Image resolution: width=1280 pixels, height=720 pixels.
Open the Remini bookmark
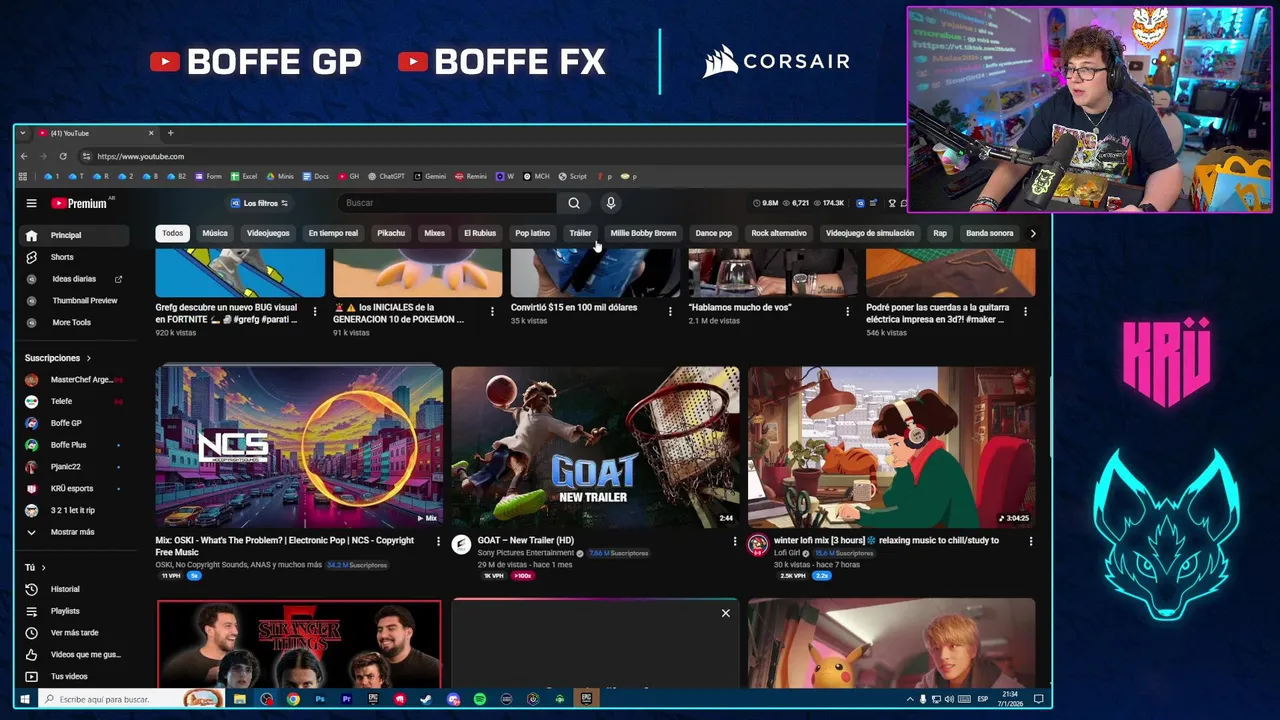coord(471,176)
